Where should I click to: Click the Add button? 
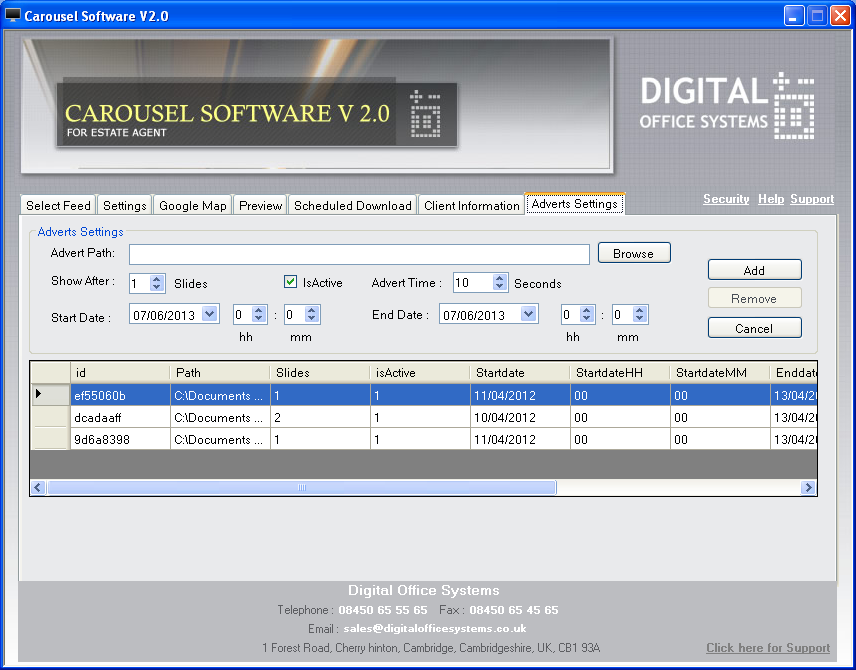pyautogui.click(x=754, y=270)
